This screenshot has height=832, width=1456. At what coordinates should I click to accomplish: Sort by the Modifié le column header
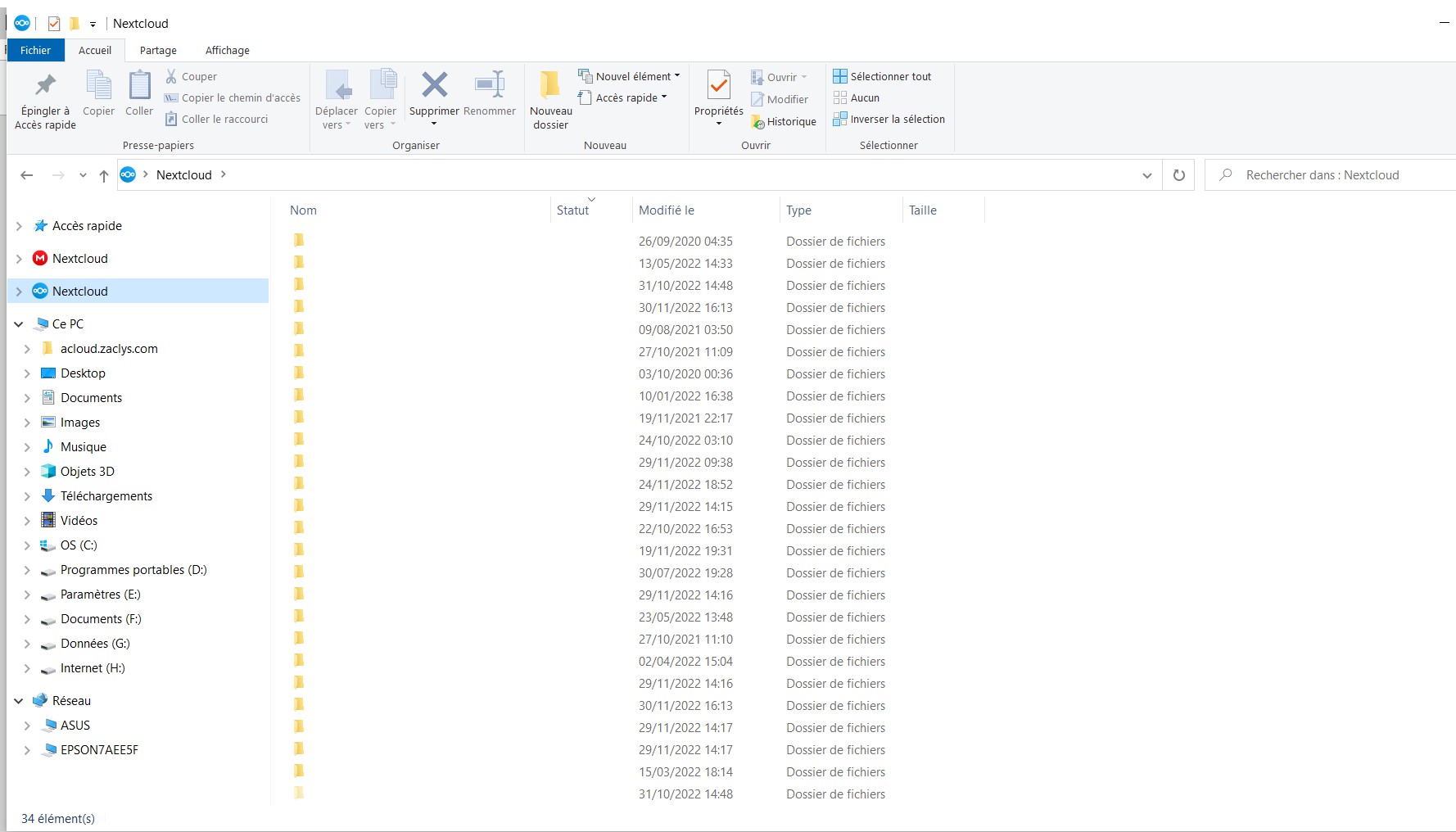point(667,210)
